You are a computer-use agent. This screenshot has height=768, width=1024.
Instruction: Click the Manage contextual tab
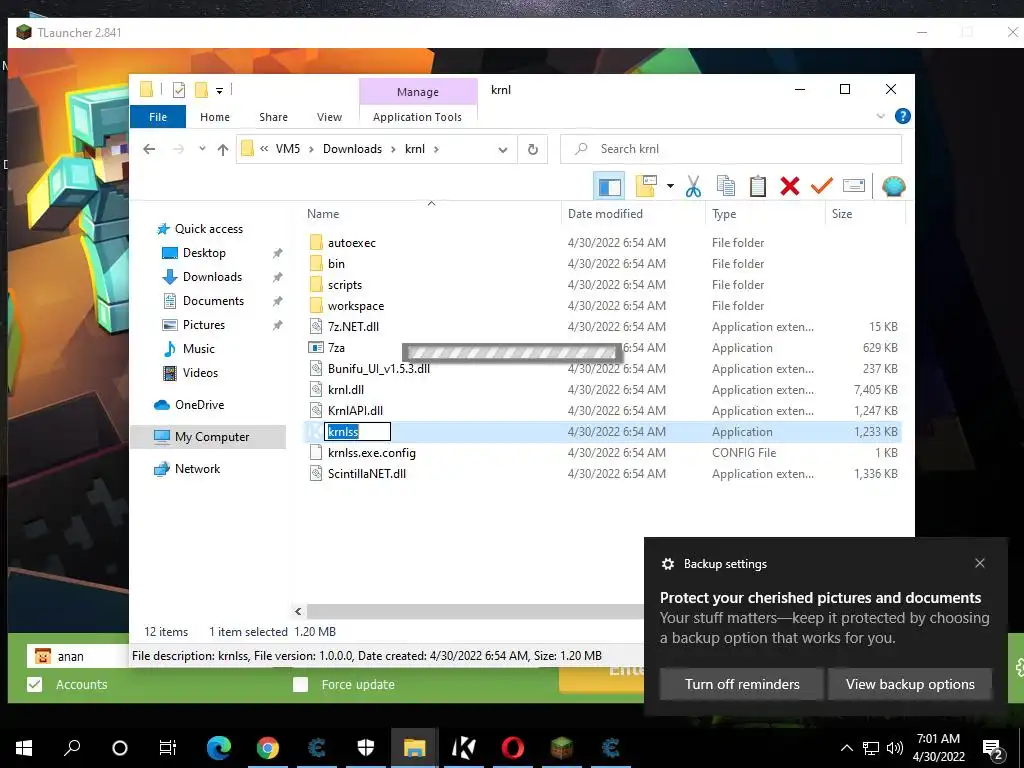[x=418, y=92]
